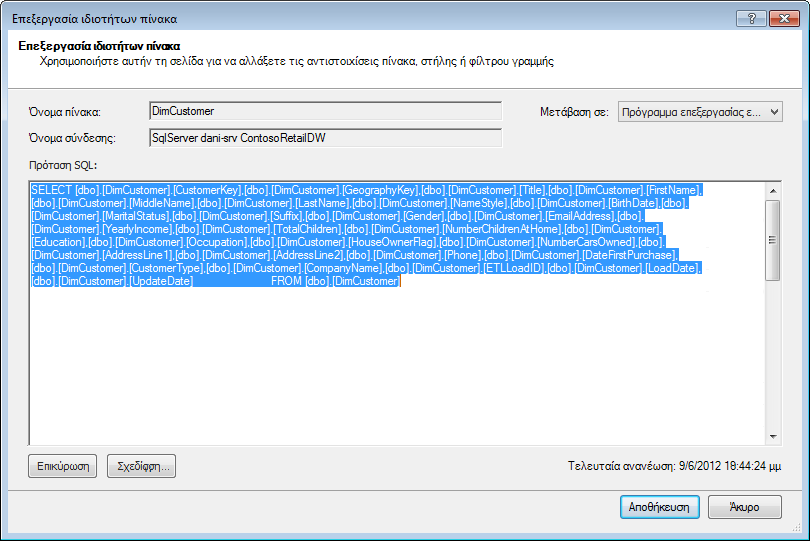Screen dimensions: 810x541
Task: Close the table properties dialog
Action: [x=784, y=19]
